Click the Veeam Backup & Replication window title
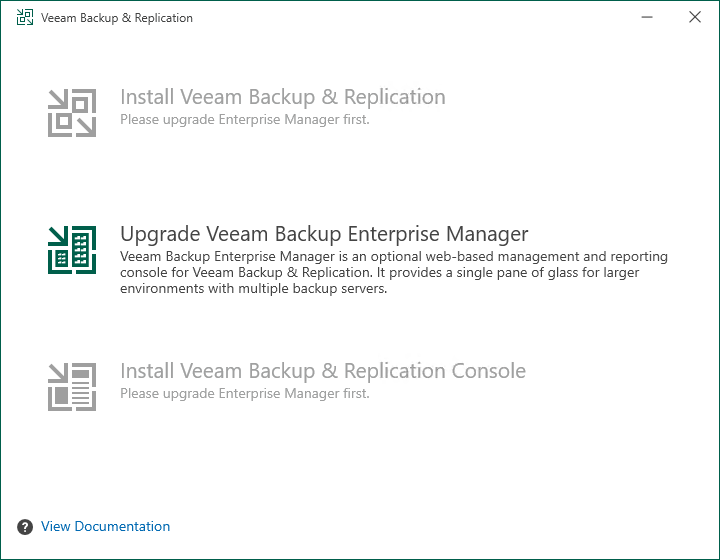Screen dimensions: 720x560 [x=117, y=18]
